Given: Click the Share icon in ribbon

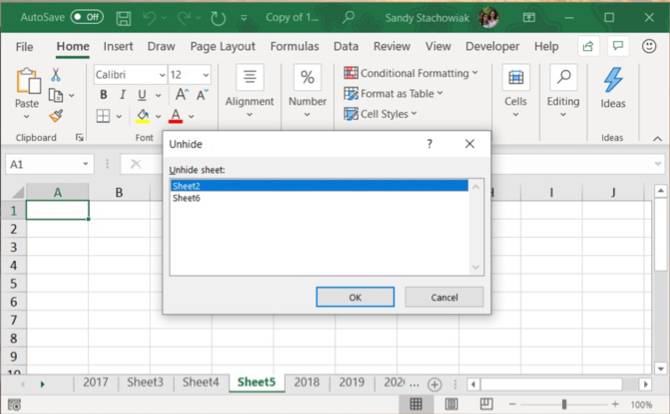Looking at the screenshot, I should [x=588, y=46].
